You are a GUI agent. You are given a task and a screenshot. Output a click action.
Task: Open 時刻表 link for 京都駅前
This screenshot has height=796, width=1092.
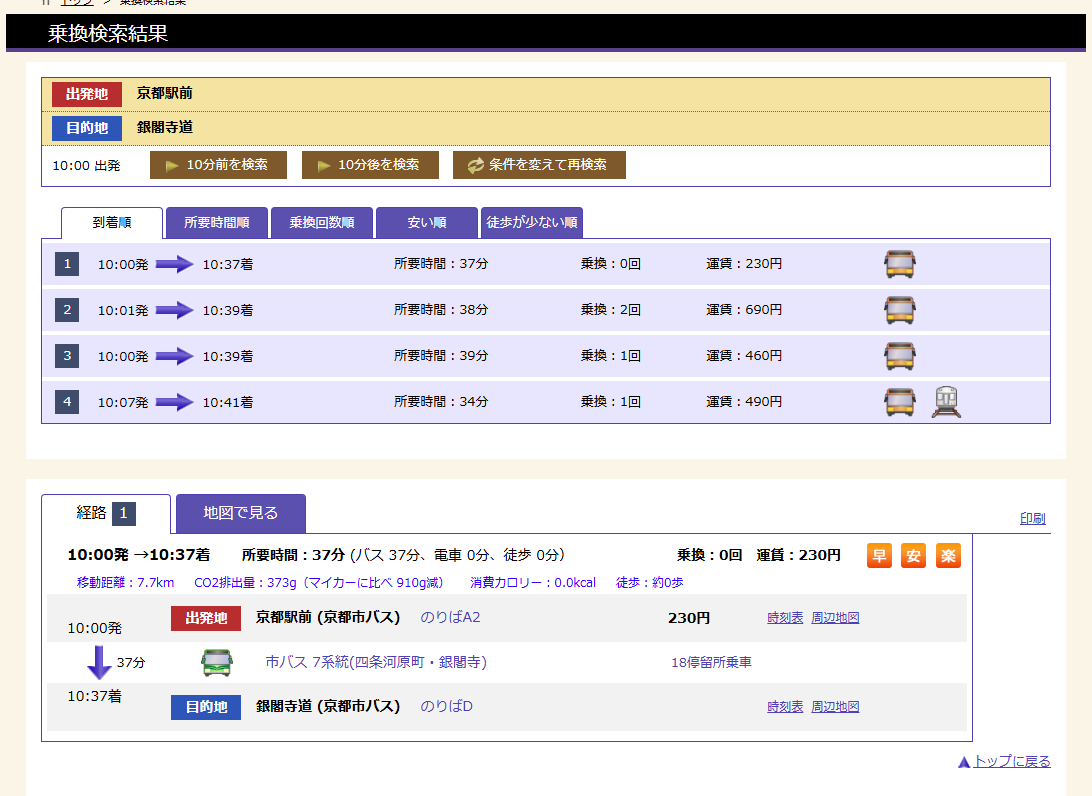click(785, 618)
